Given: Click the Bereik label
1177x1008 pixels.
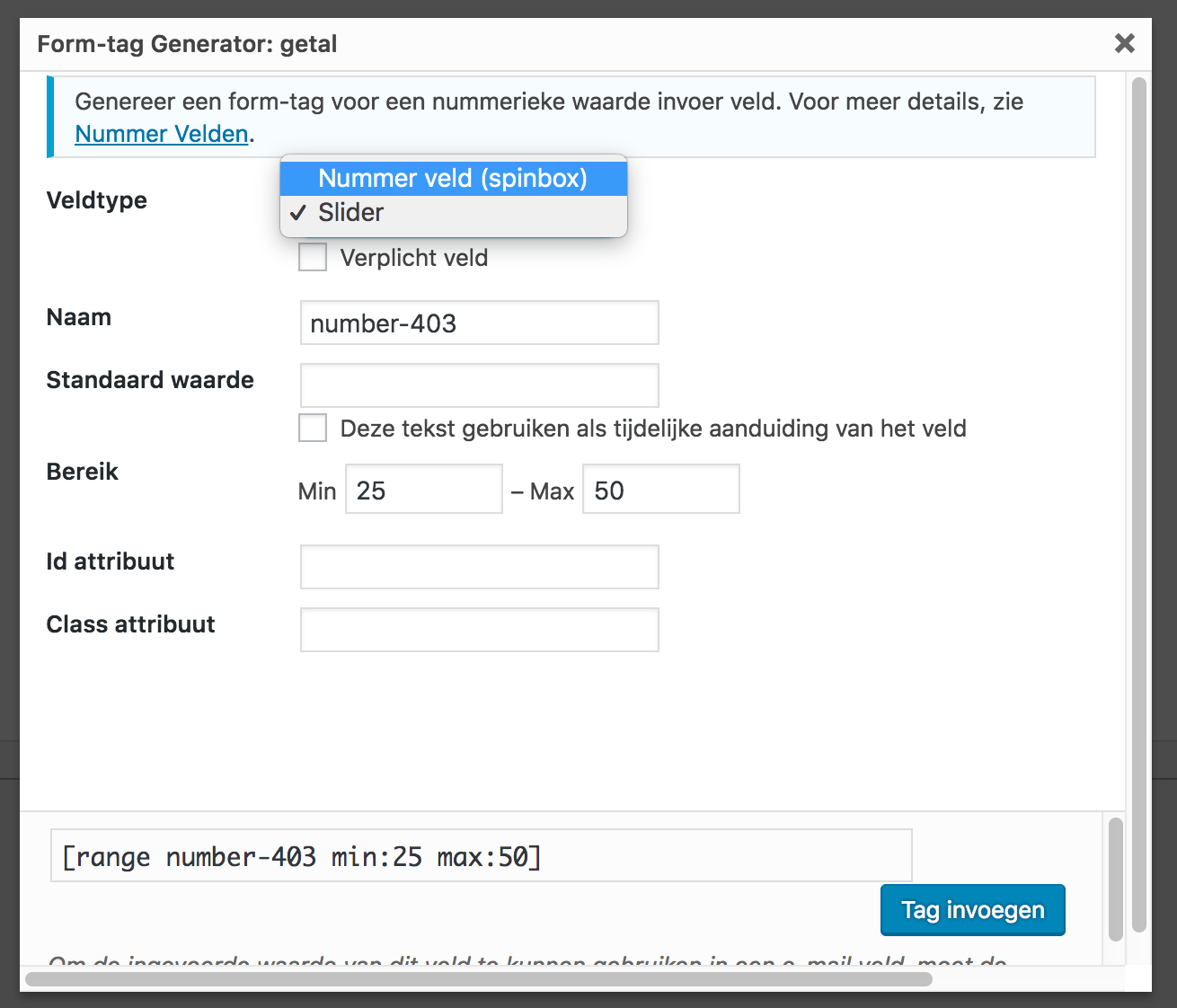Looking at the screenshot, I should point(83,472).
